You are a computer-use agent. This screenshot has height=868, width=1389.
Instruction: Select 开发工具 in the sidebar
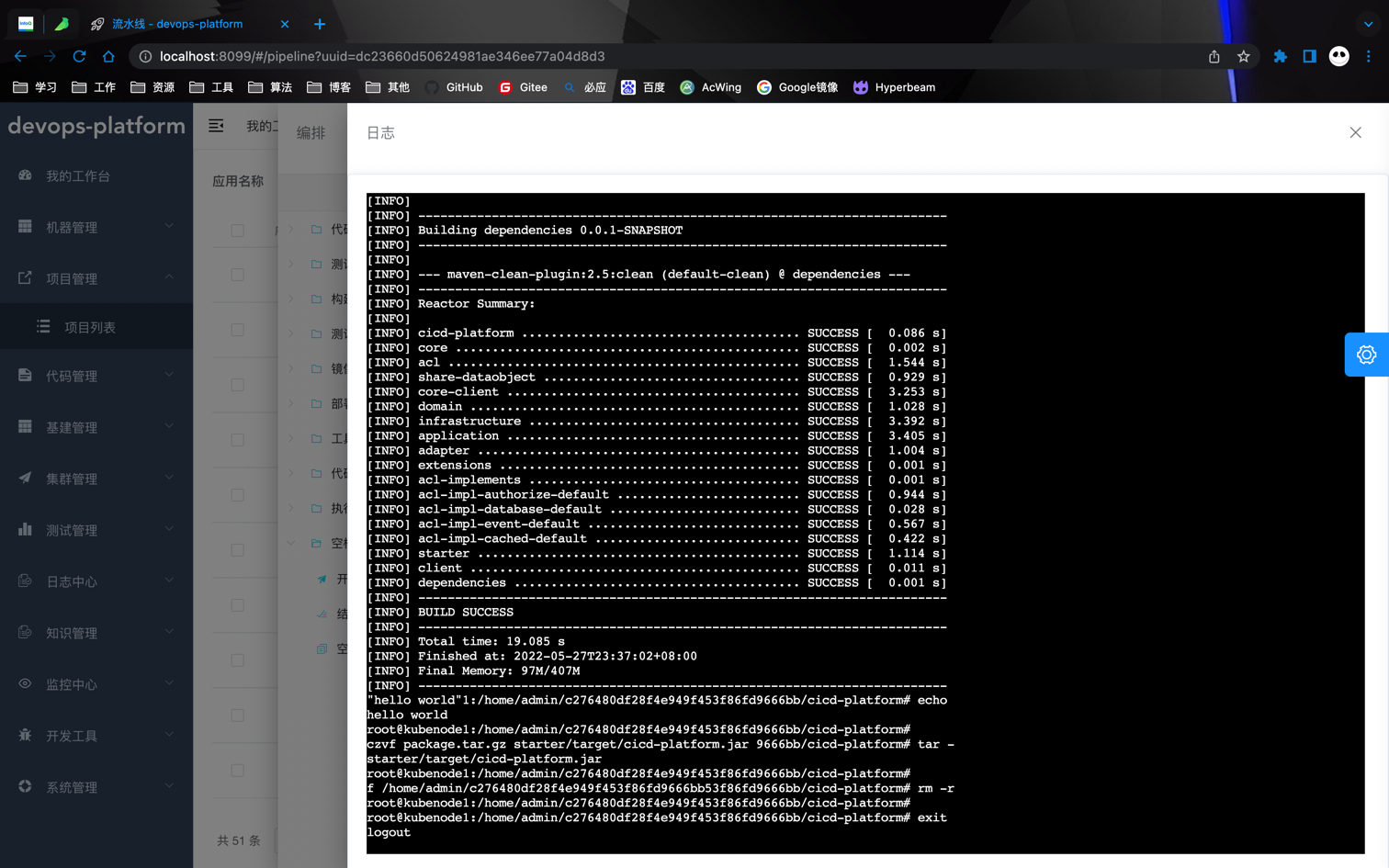(96, 736)
